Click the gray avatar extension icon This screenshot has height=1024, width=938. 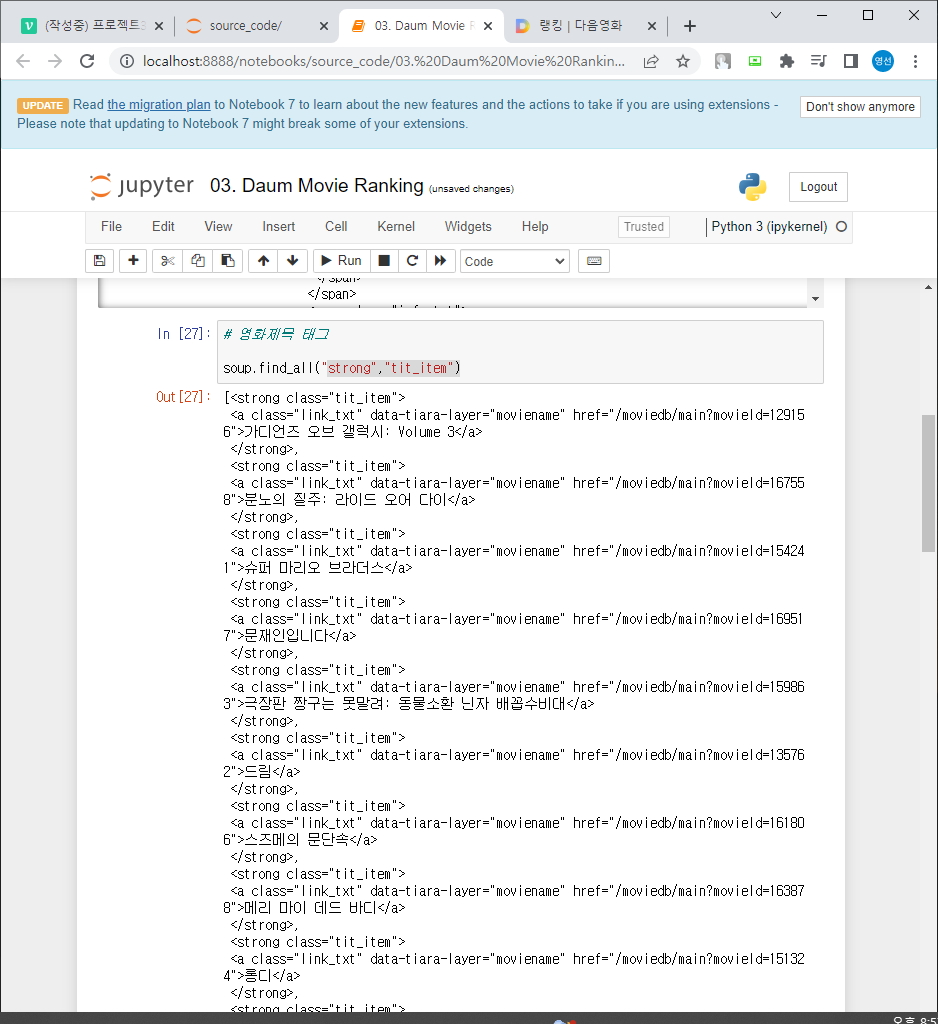pyautogui.click(x=723, y=61)
